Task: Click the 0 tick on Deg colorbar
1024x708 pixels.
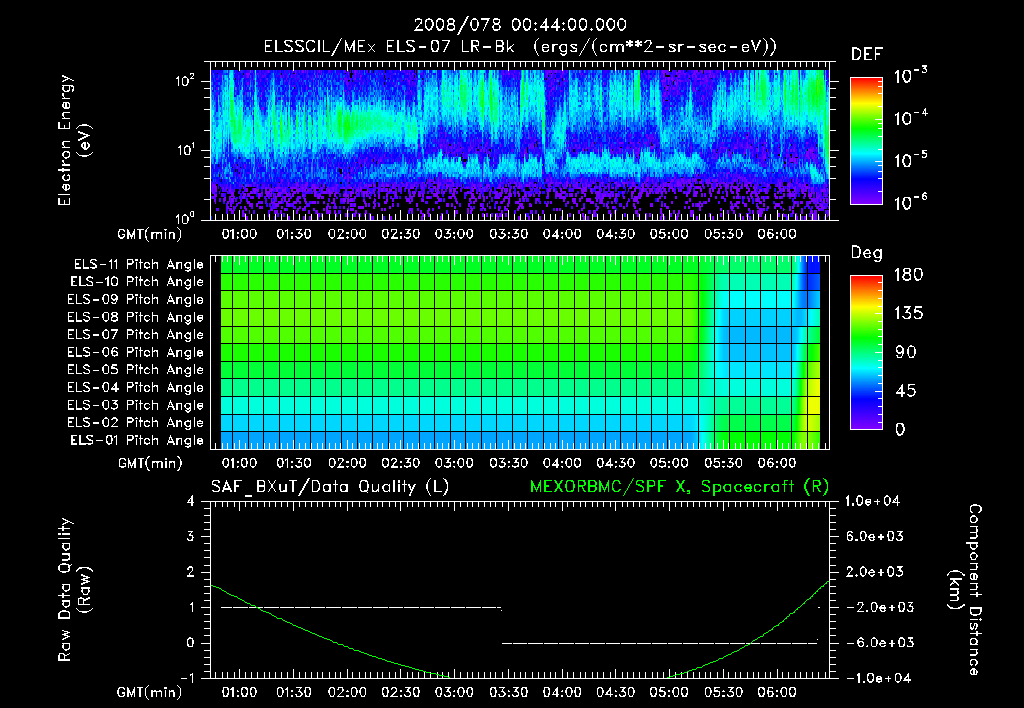Action: [x=900, y=429]
